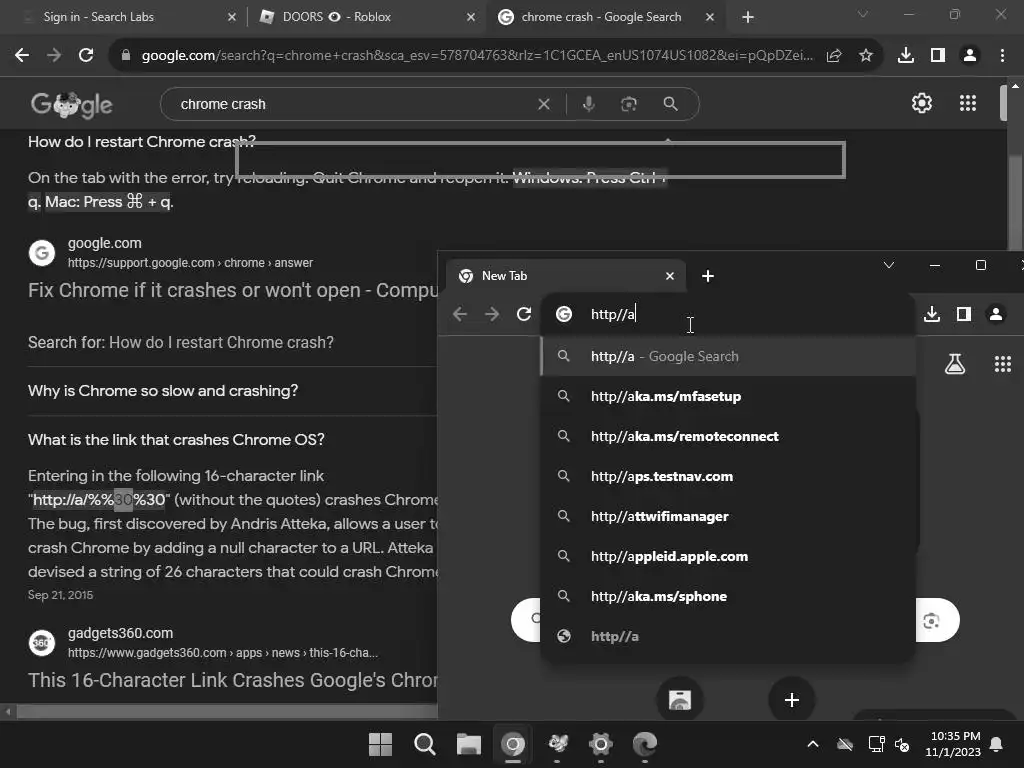Click Search for: How do I restart Chrome crash
This screenshot has height=768, width=1024.
pyautogui.click(x=181, y=342)
